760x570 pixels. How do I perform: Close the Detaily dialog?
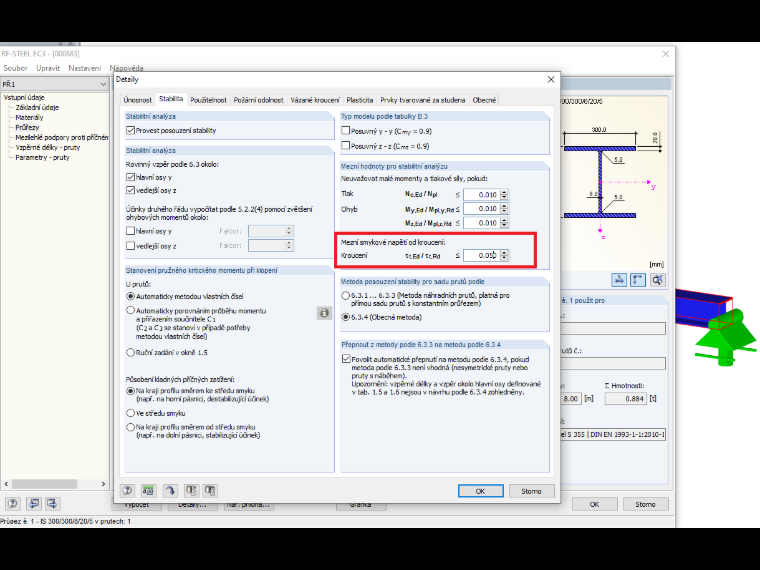tap(551, 79)
